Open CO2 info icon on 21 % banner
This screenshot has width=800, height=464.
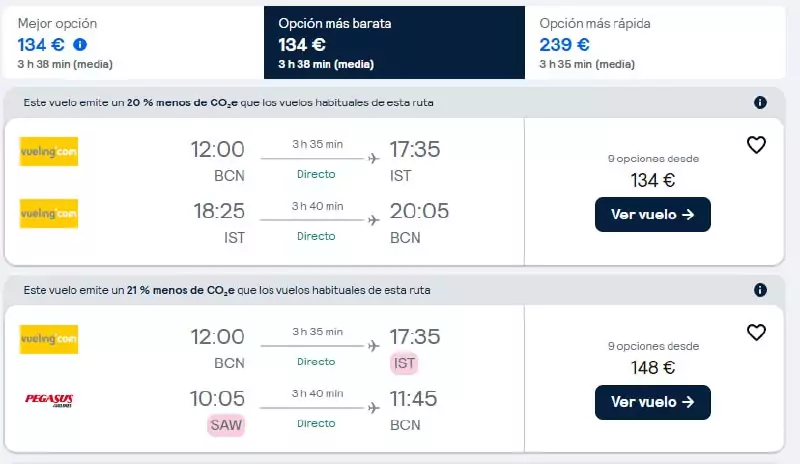point(760,290)
